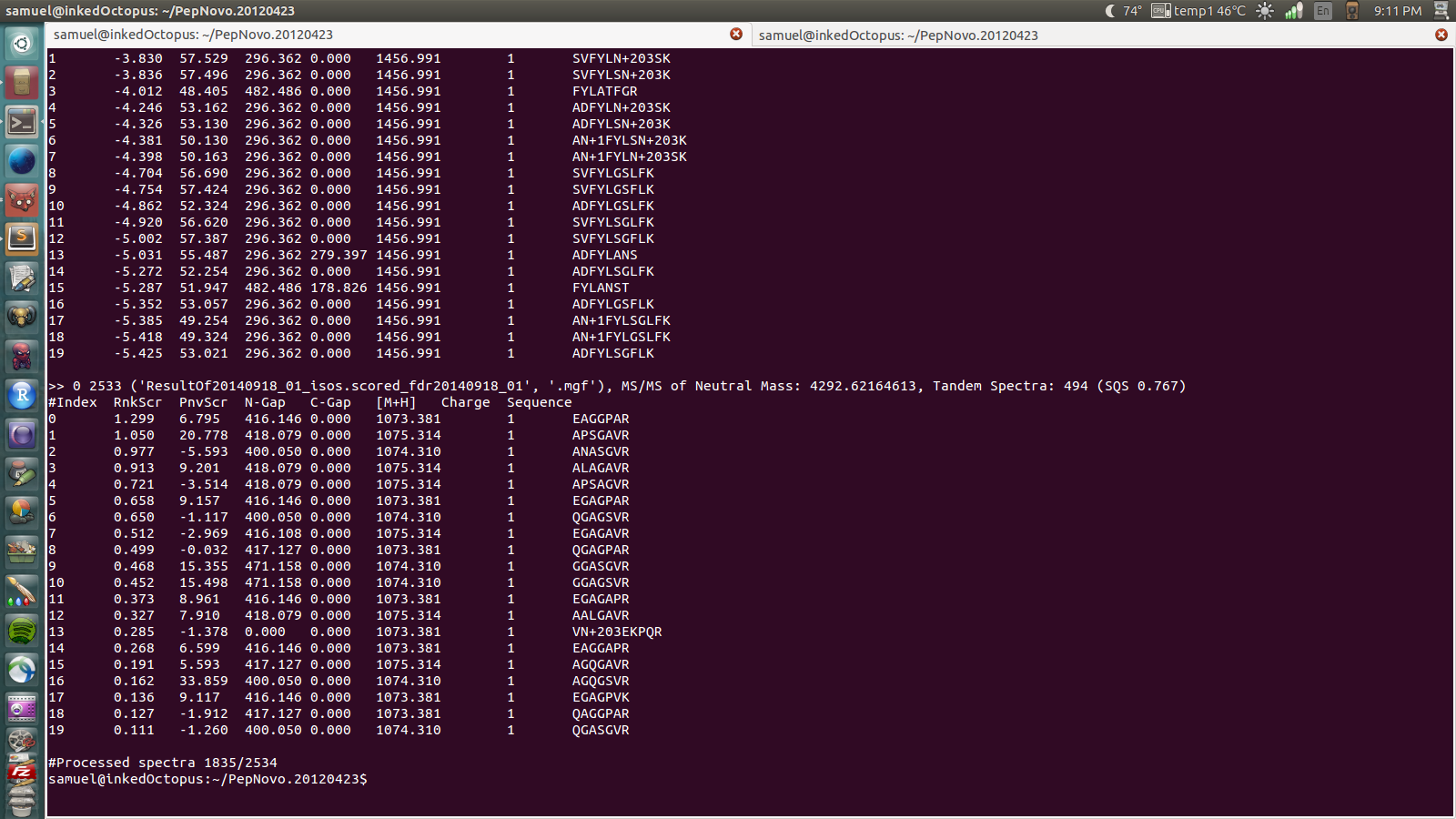
Task: Click the sequence EAGGPAR in row 0
Action: pyautogui.click(x=601, y=419)
